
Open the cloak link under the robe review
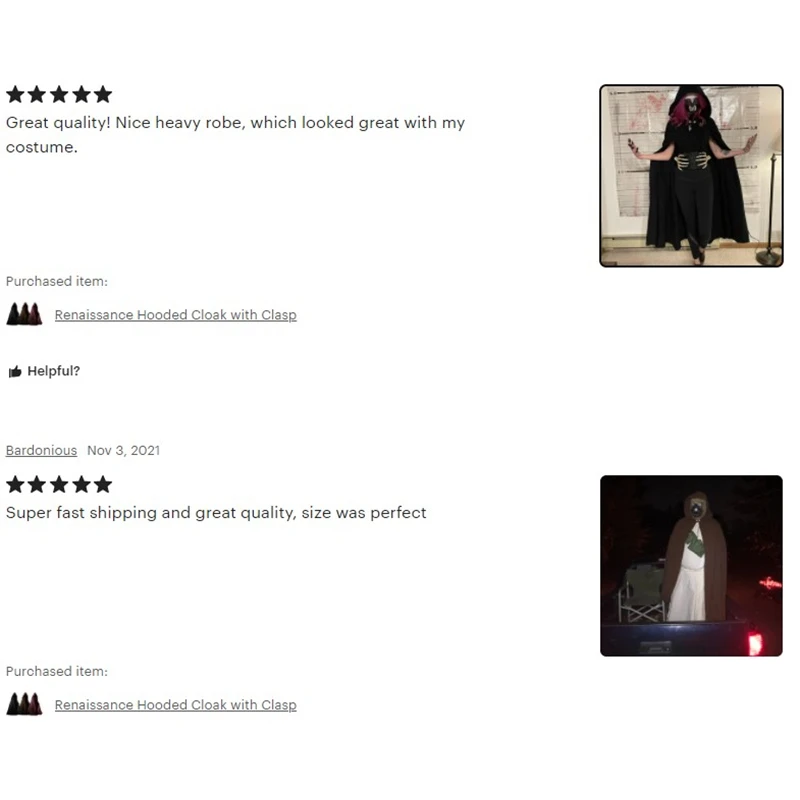[176, 315]
